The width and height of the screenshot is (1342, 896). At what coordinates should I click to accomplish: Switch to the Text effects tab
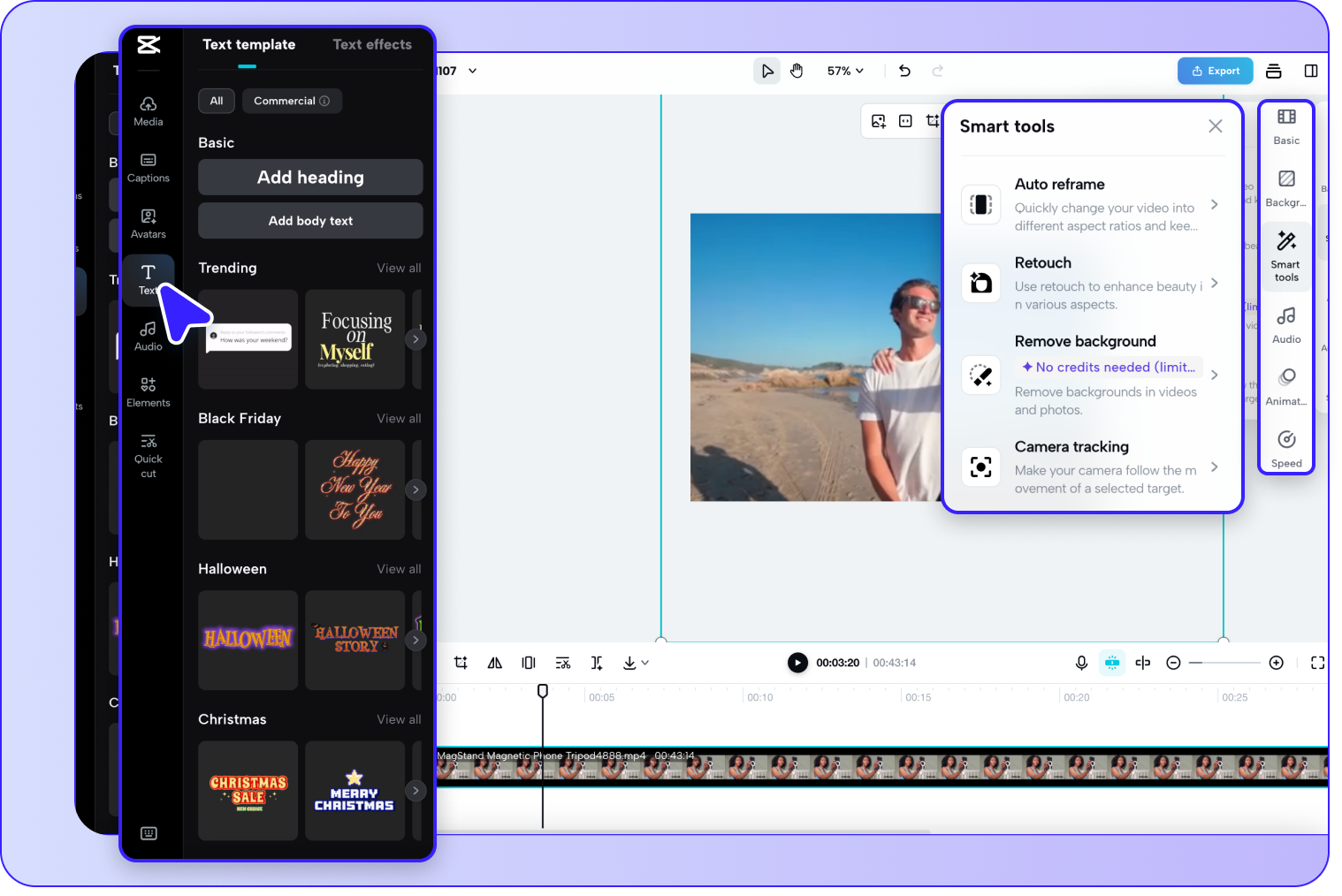[372, 44]
